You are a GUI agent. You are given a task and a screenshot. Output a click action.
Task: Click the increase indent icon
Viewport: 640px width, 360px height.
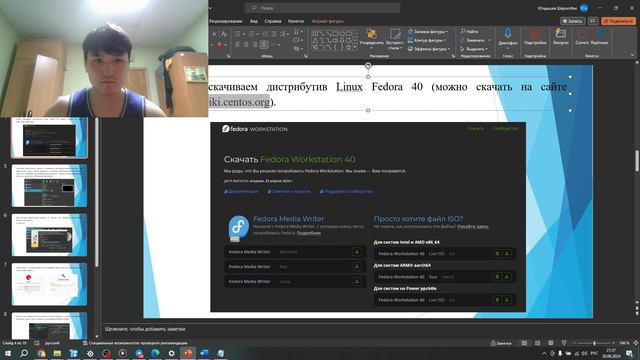[x=274, y=34]
